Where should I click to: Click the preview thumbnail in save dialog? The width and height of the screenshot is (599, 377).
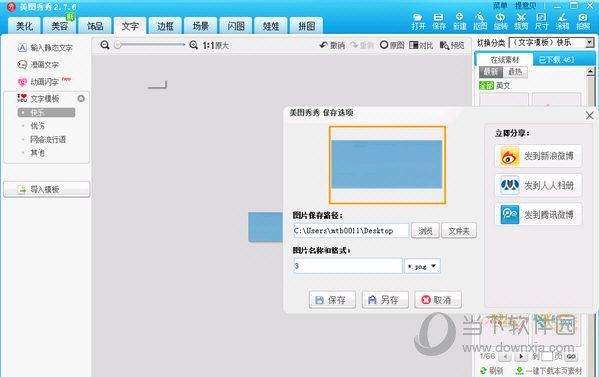(387, 165)
